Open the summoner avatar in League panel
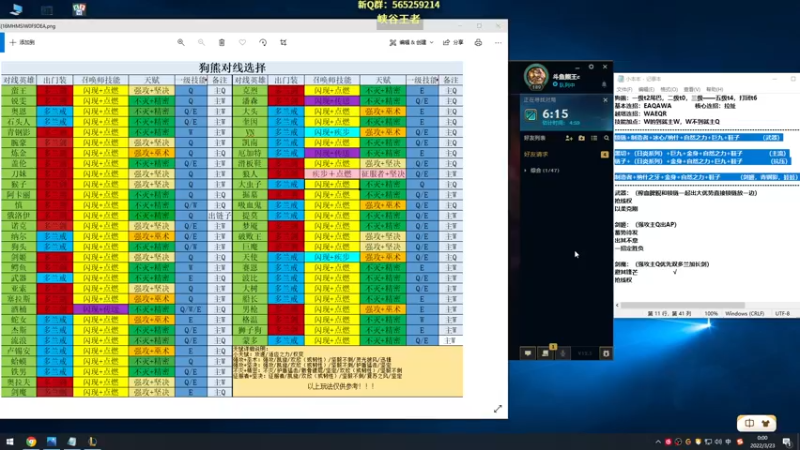Image resolution: width=800 pixels, height=450 pixels. [536, 77]
